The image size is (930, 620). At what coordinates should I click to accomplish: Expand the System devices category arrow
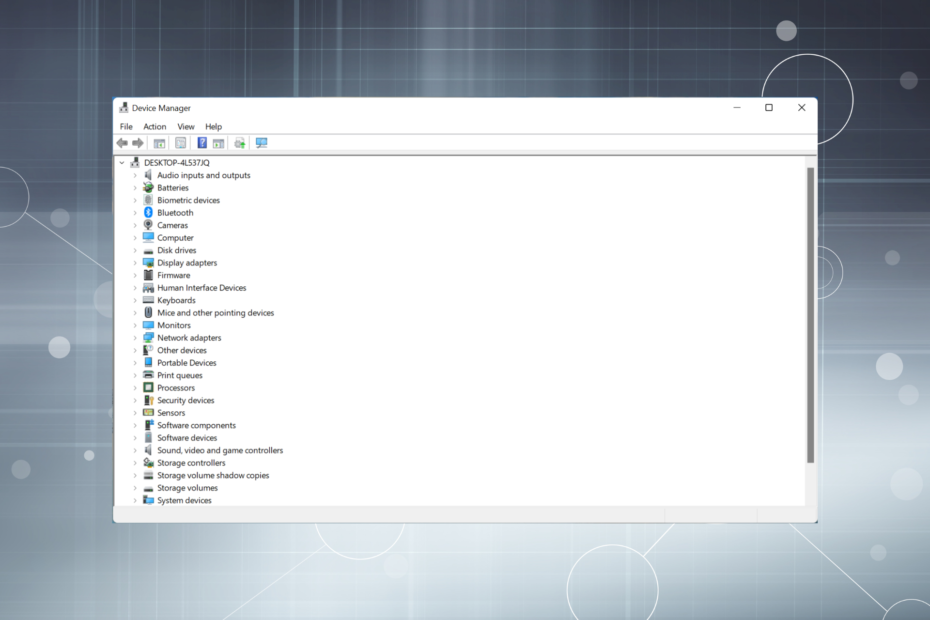[135, 500]
